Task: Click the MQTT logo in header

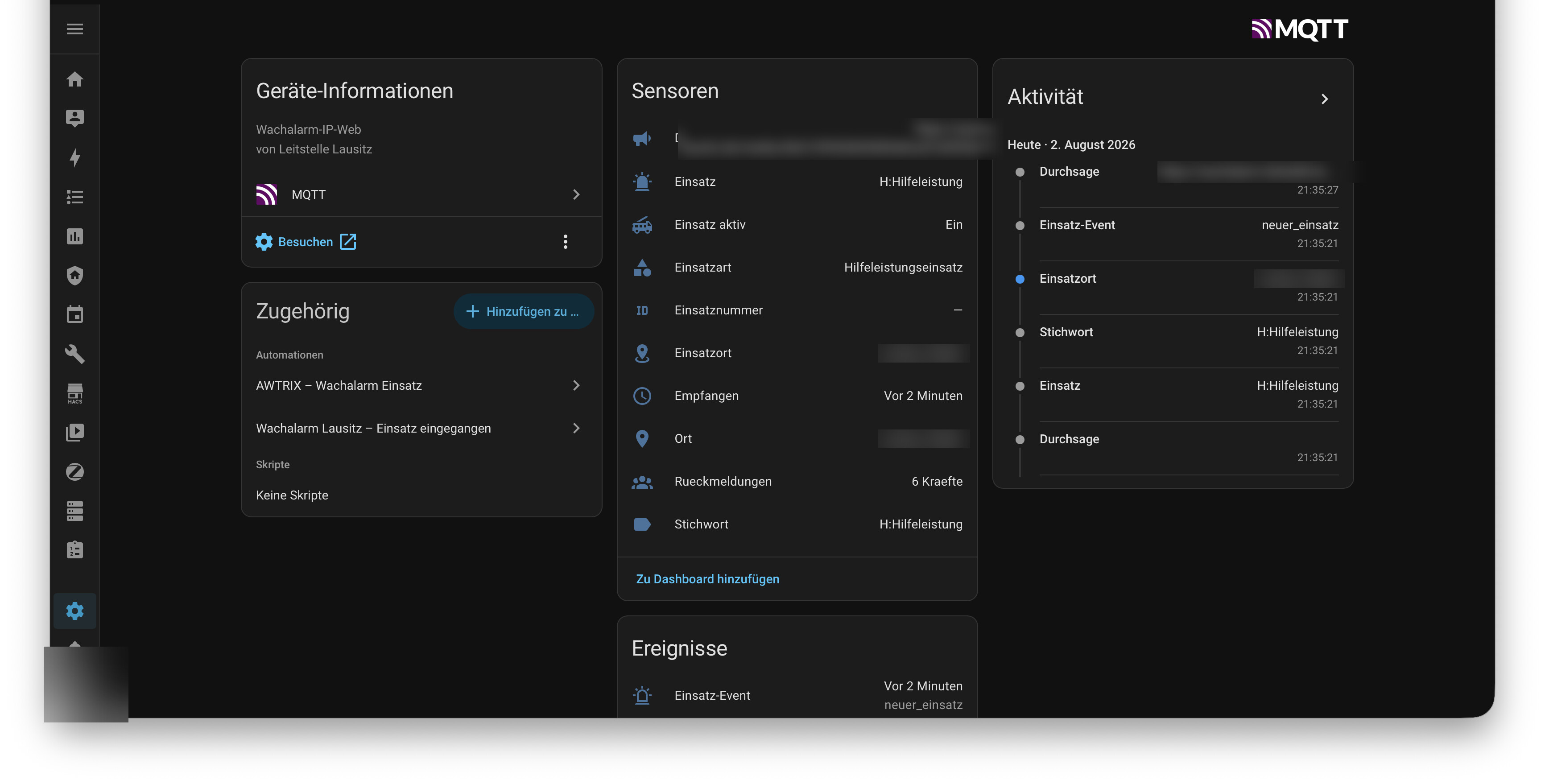Action: click(x=1300, y=29)
